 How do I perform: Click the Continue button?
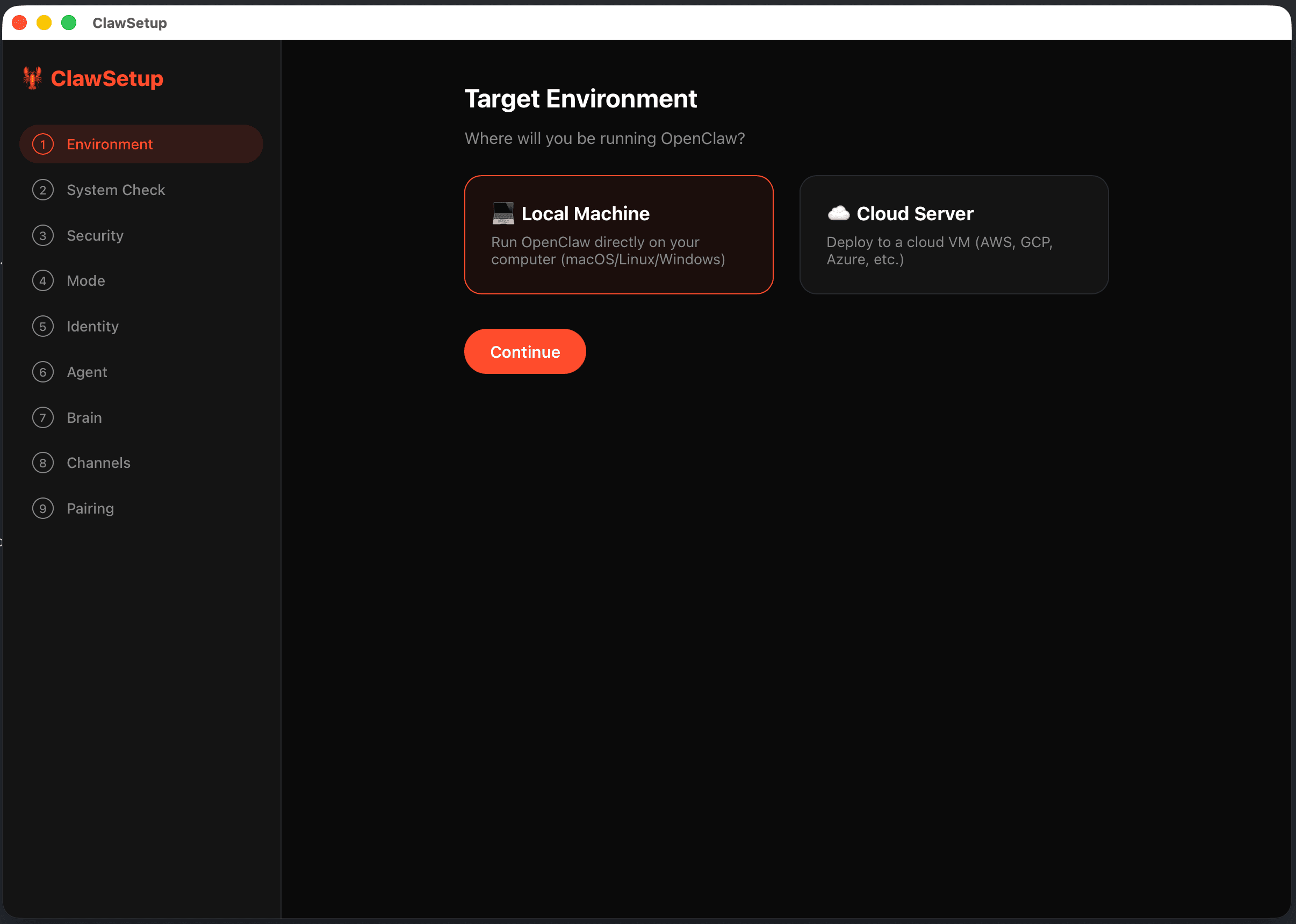(x=524, y=351)
